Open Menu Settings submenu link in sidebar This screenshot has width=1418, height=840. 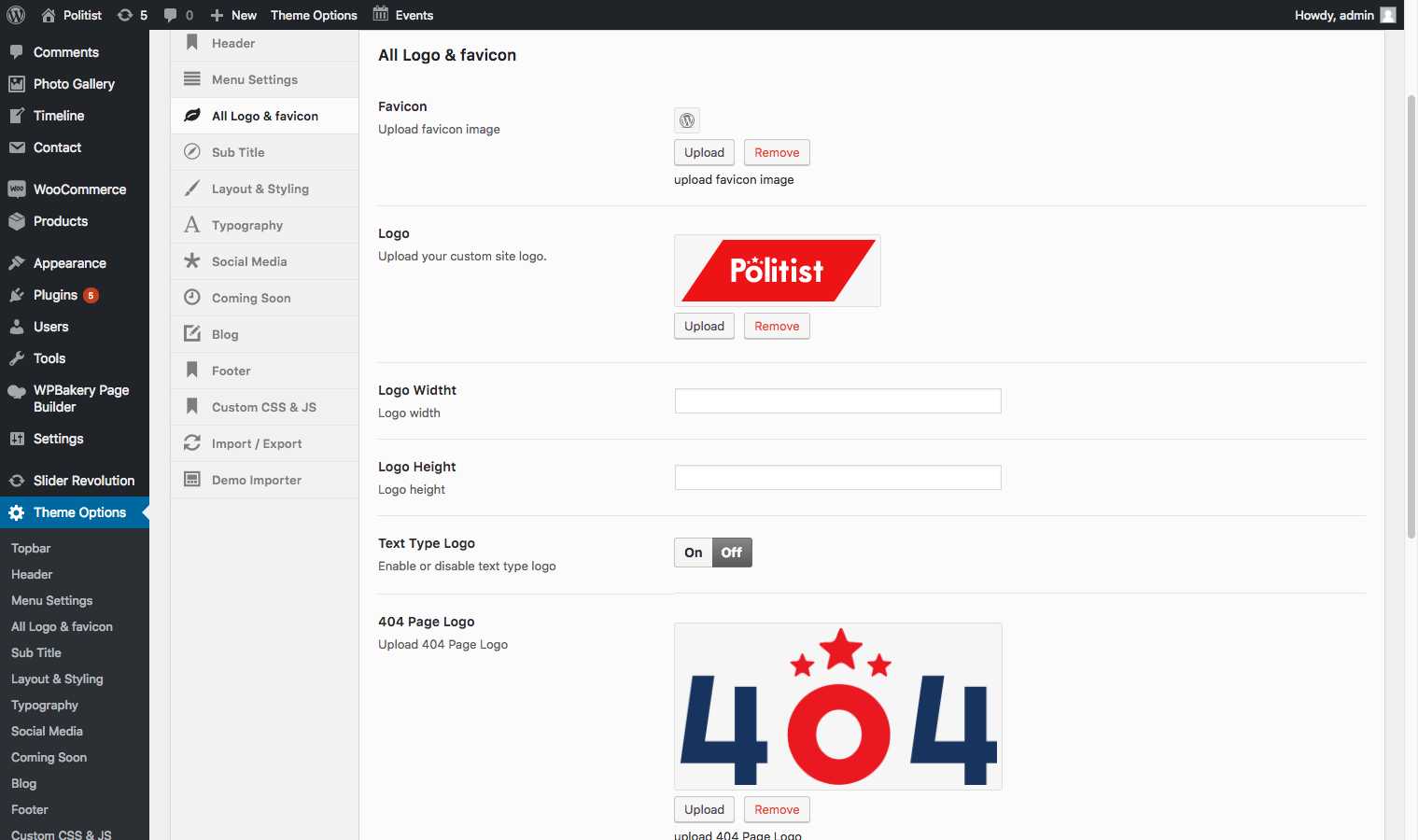pyautogui.click(x=52, y=600)
